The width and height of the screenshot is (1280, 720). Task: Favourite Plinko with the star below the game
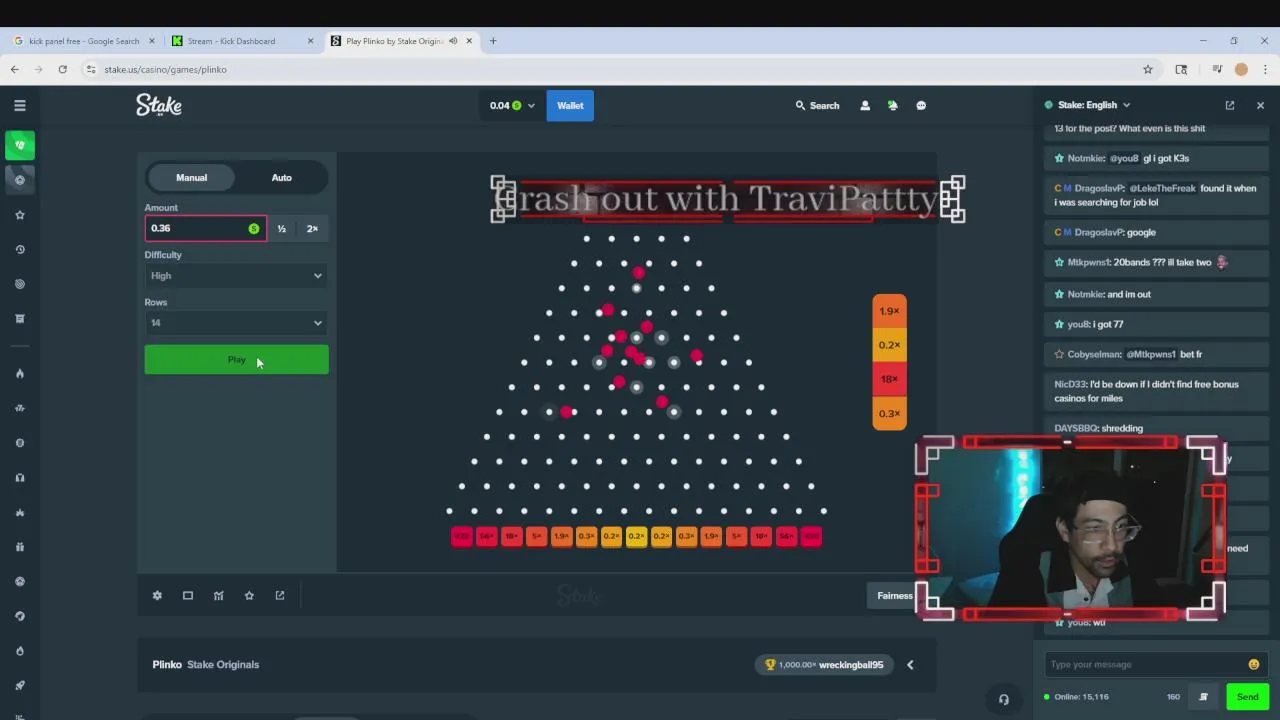[x=249, y=595]
